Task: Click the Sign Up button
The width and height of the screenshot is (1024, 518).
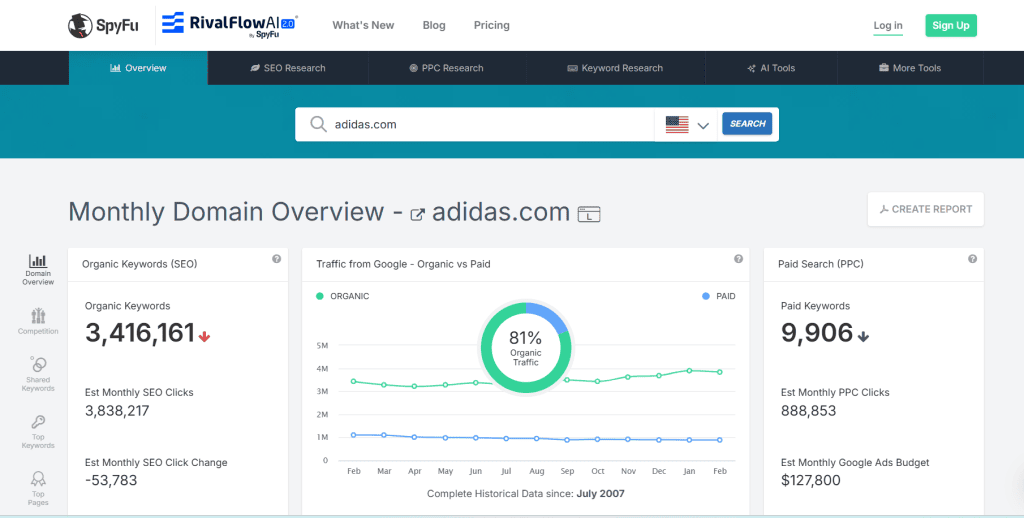Action: click(x=951, y=25)
